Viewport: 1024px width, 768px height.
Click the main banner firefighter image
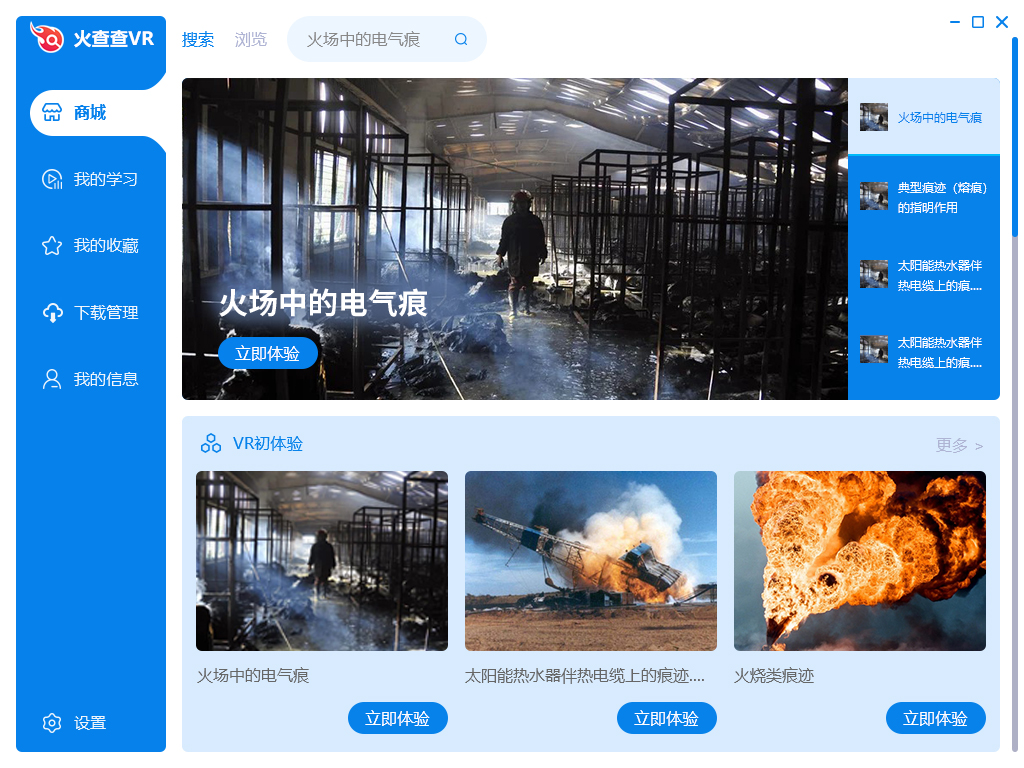[x=515, y=239]
